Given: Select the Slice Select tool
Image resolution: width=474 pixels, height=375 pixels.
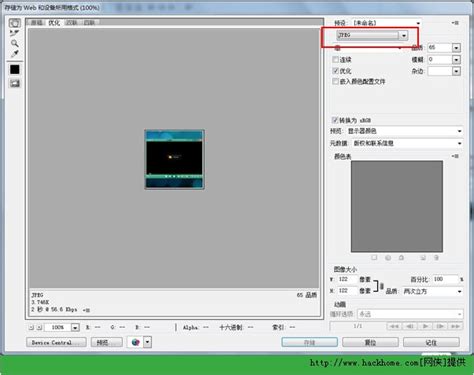Looking at the screenshot, I should [14, 33].
